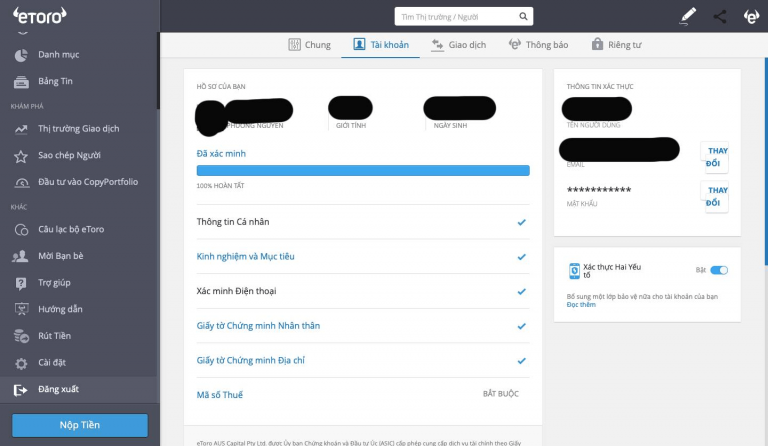Click 100% HOÀN TẤT text
Image resolution: width=768 pixels, height=446 pixels.
coord(220,186)
